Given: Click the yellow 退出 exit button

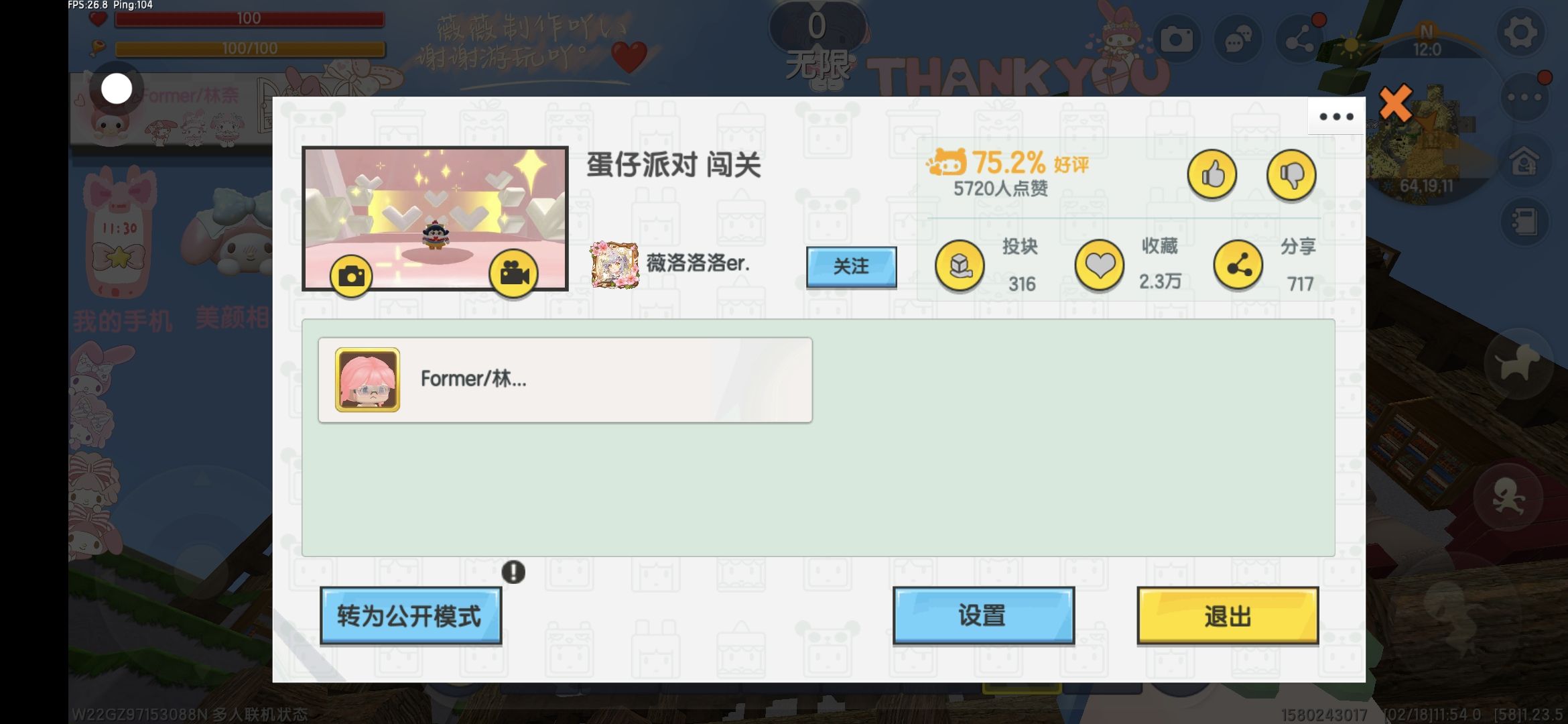Looking at the screenshot, I should tap(1228, 615).
